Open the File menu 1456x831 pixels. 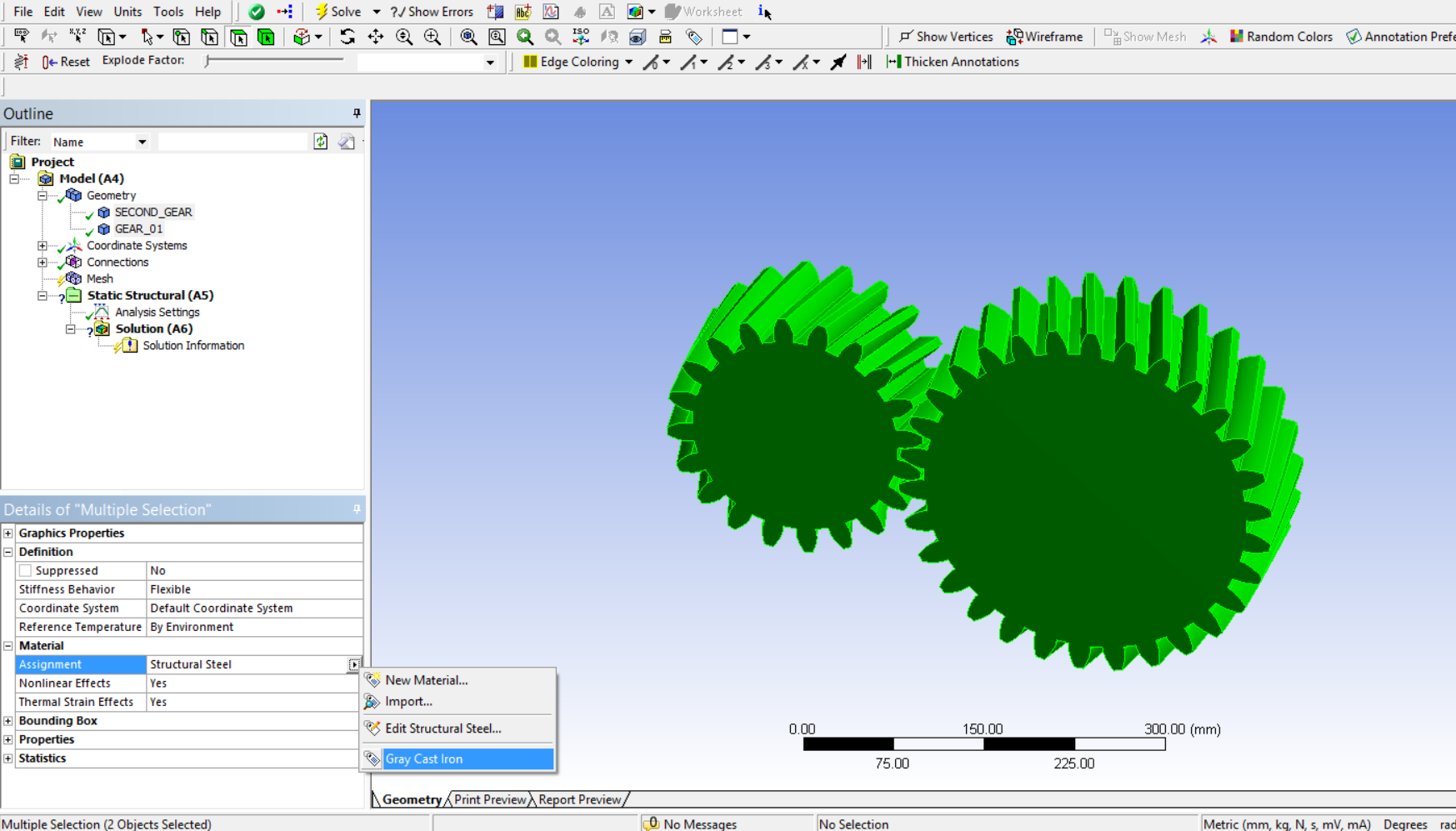click(23, 12)
